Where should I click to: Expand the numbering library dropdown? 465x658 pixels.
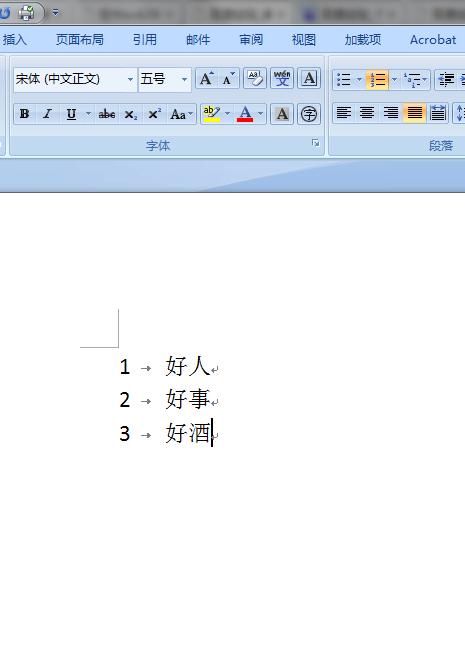pyautogui.click(x=394, y=79)
